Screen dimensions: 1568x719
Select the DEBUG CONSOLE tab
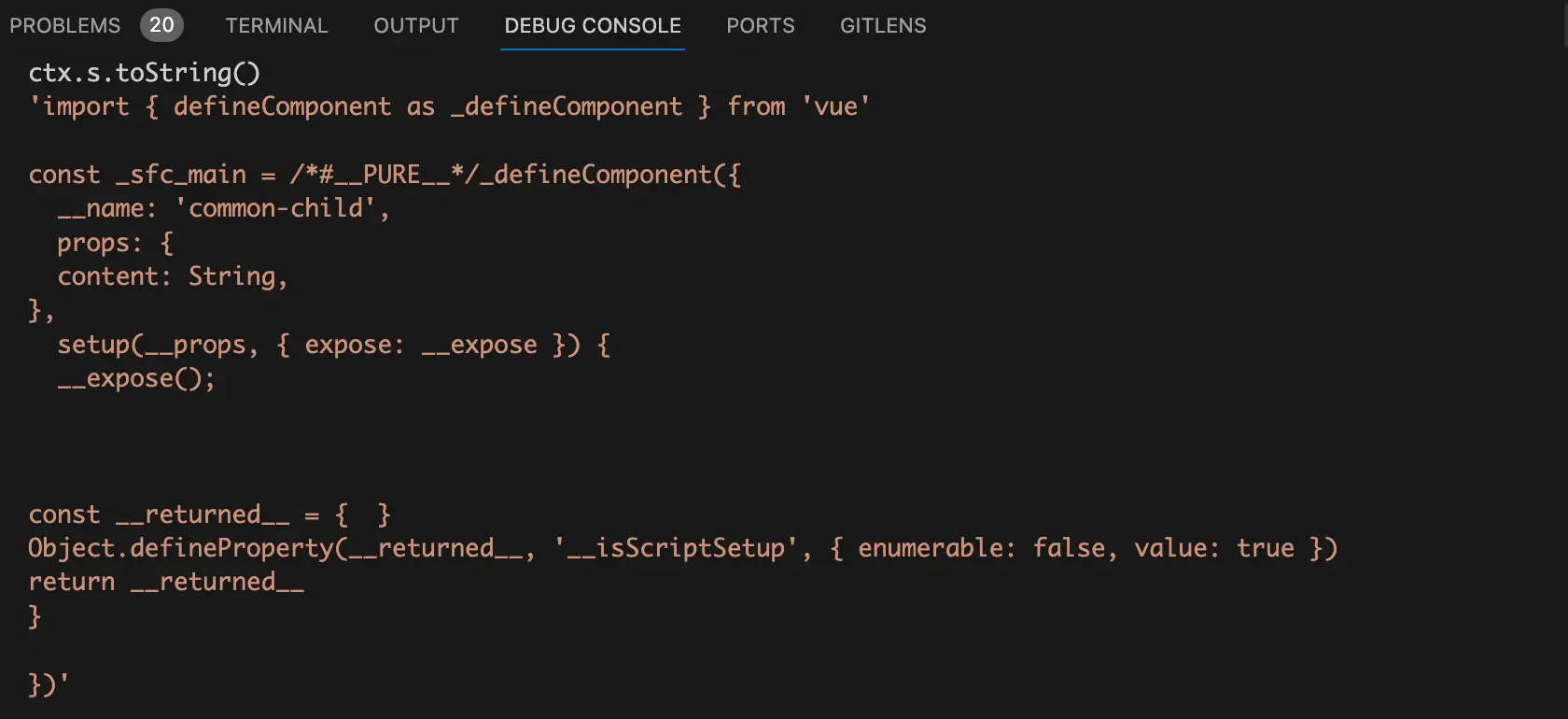(593, 25)
